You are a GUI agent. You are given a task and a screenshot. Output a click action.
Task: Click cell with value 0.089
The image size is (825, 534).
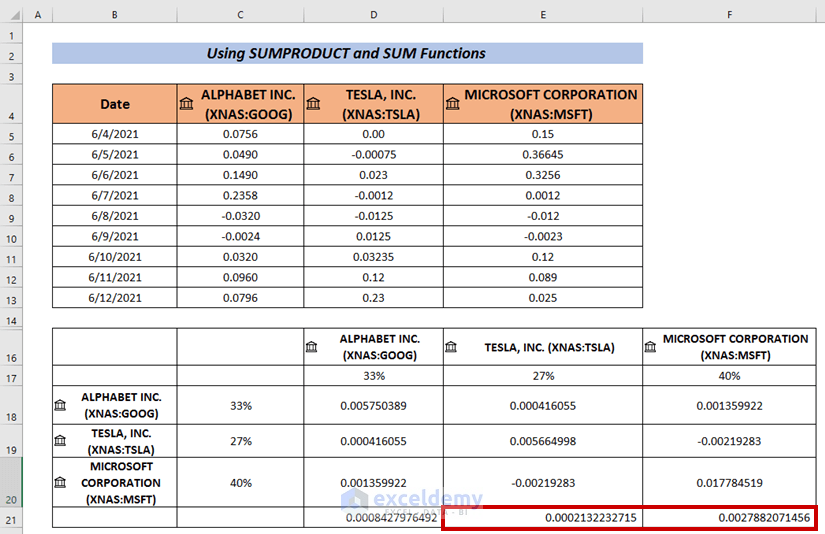pos(543,278)
